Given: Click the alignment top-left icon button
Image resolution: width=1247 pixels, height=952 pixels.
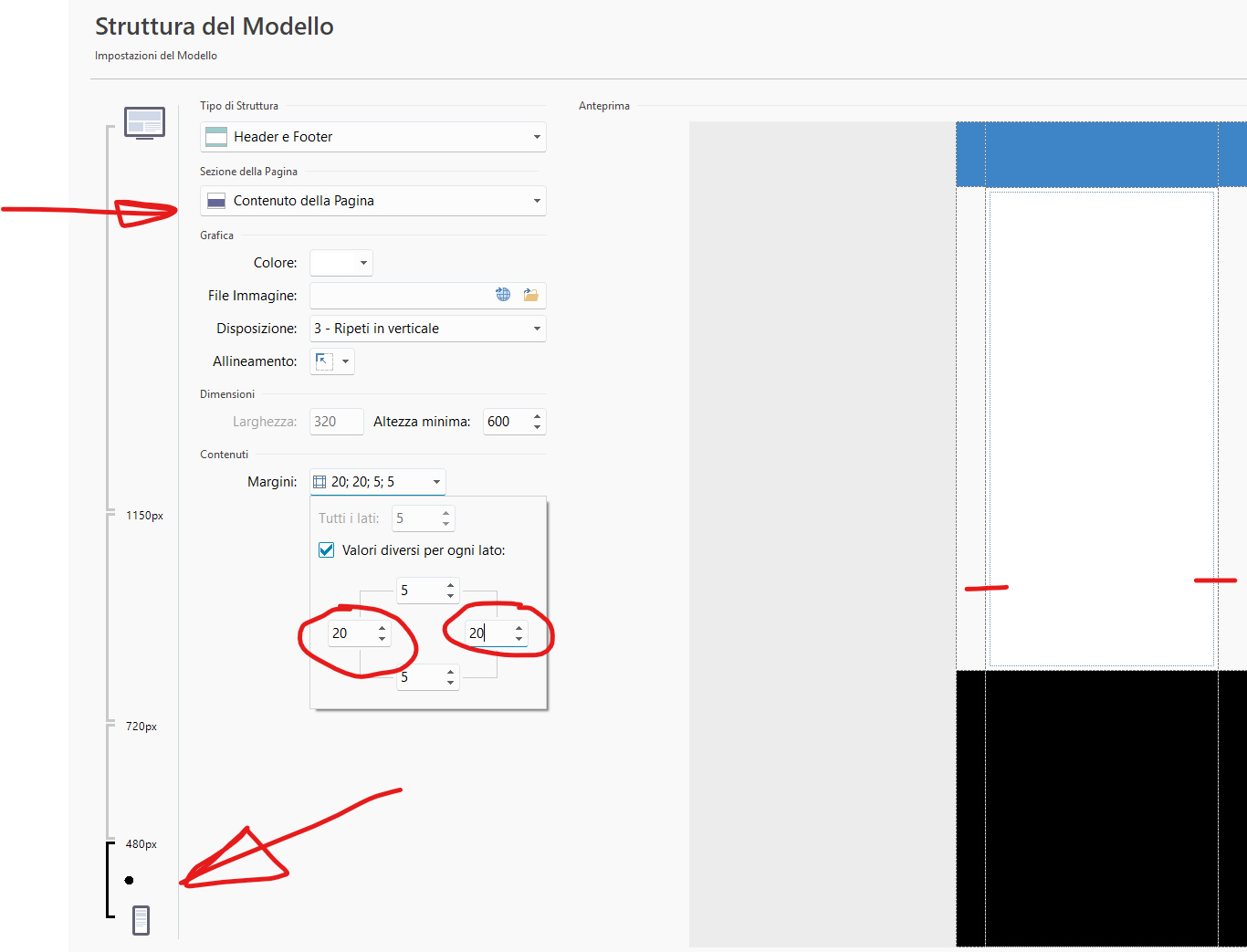Looking at the screenshot, I should [x=324, y=361].
